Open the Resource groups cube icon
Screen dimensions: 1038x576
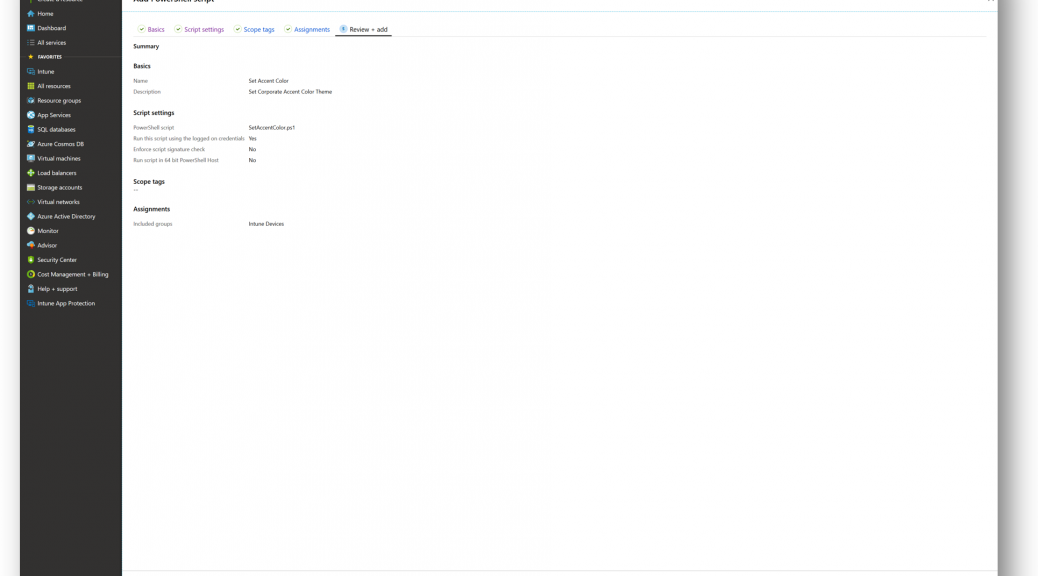click(x=30, y=101)
